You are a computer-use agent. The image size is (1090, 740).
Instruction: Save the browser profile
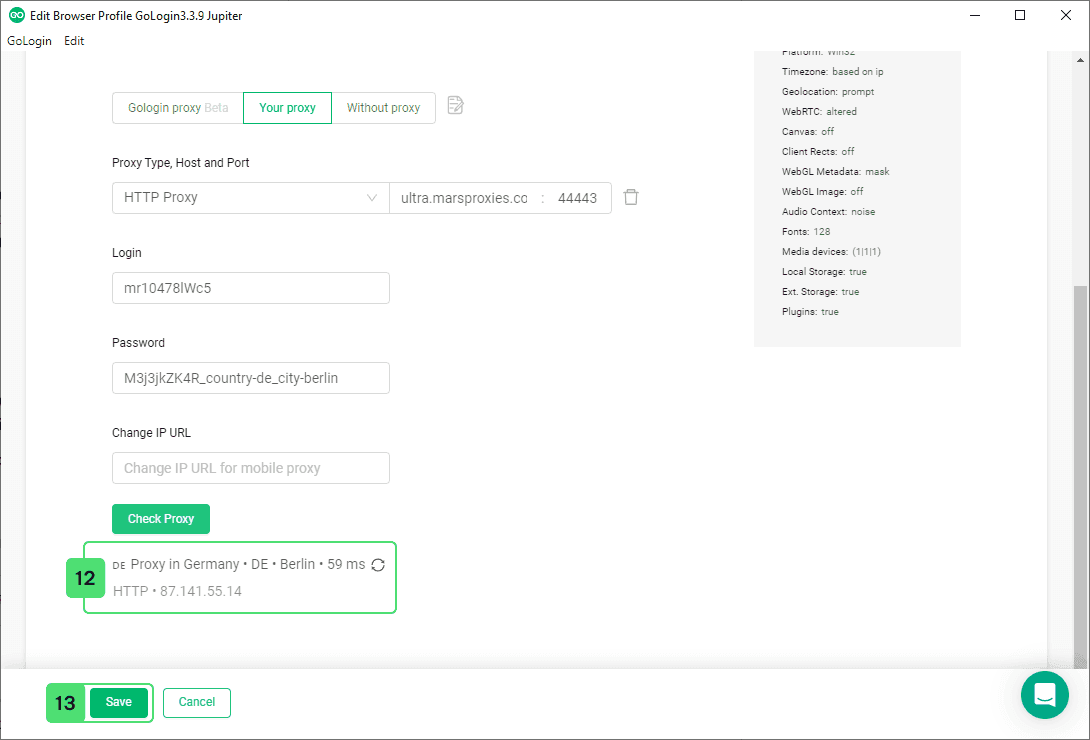point(118,702)
